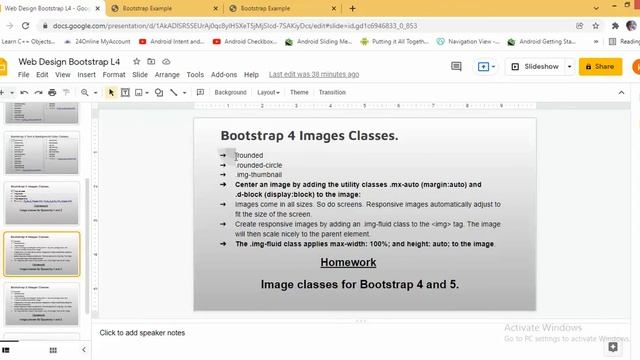Open the browser Extensions puzzle icon
The width and height of the screenshot is (640, 360).
615,26
